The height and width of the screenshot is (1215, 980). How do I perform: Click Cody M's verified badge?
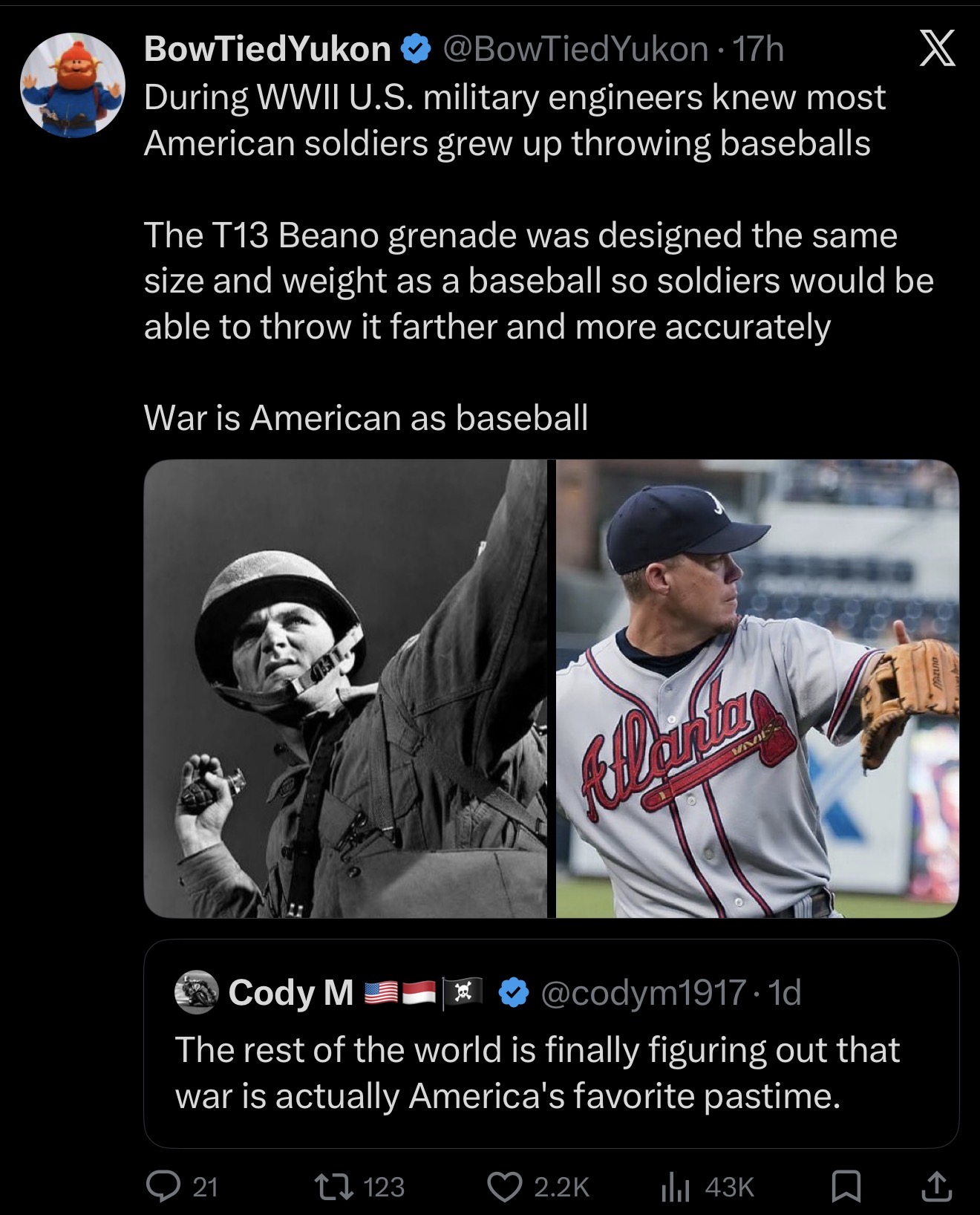[513, 992]
